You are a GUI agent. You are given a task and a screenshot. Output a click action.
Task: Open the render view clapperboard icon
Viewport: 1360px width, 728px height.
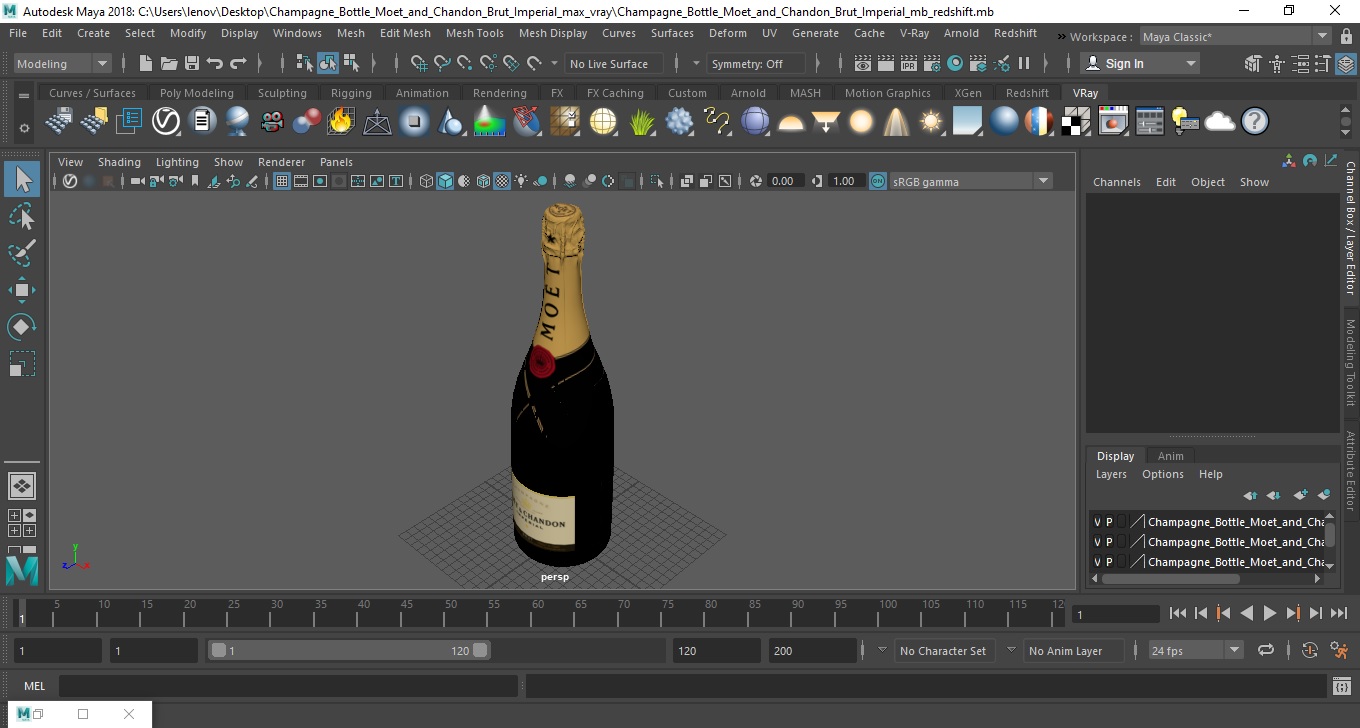(x=862, y=63)
